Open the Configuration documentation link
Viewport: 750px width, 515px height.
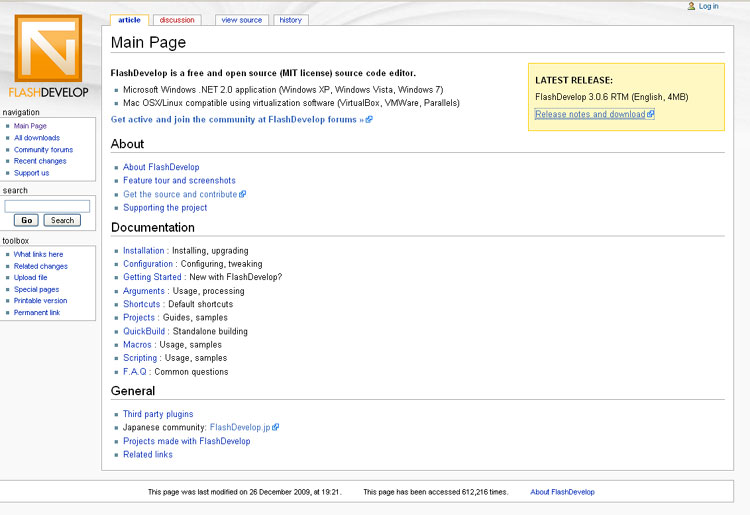point(148,264)
